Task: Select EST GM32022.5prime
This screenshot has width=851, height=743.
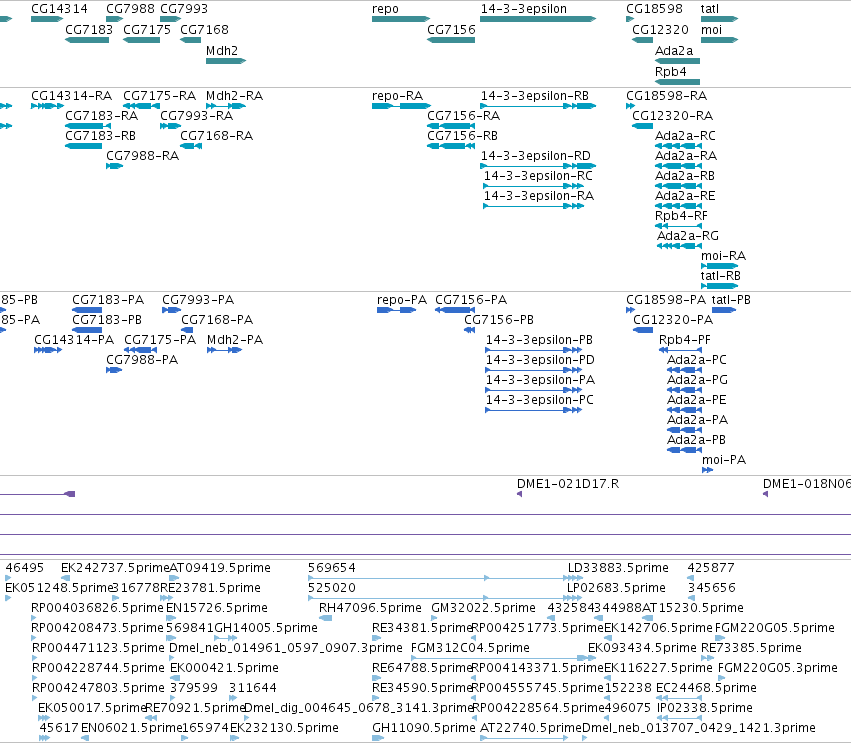Action: pyautogui.click(x=434, y=618)
